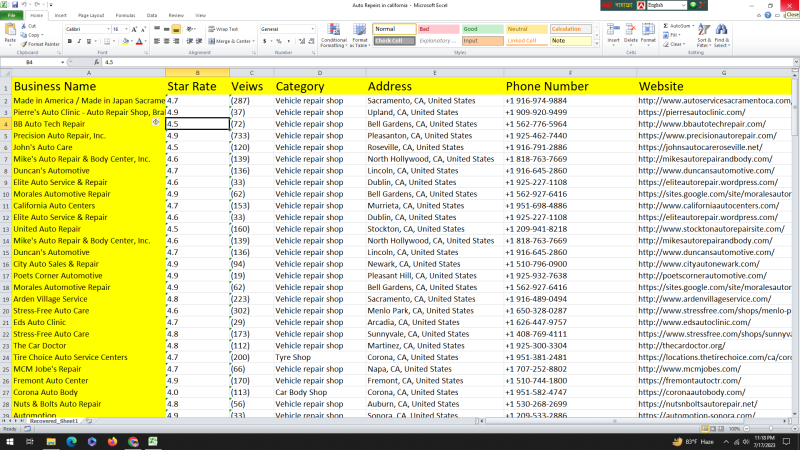Switch to the Review ribbon tab
800x450 pixels.
(176, 15)
